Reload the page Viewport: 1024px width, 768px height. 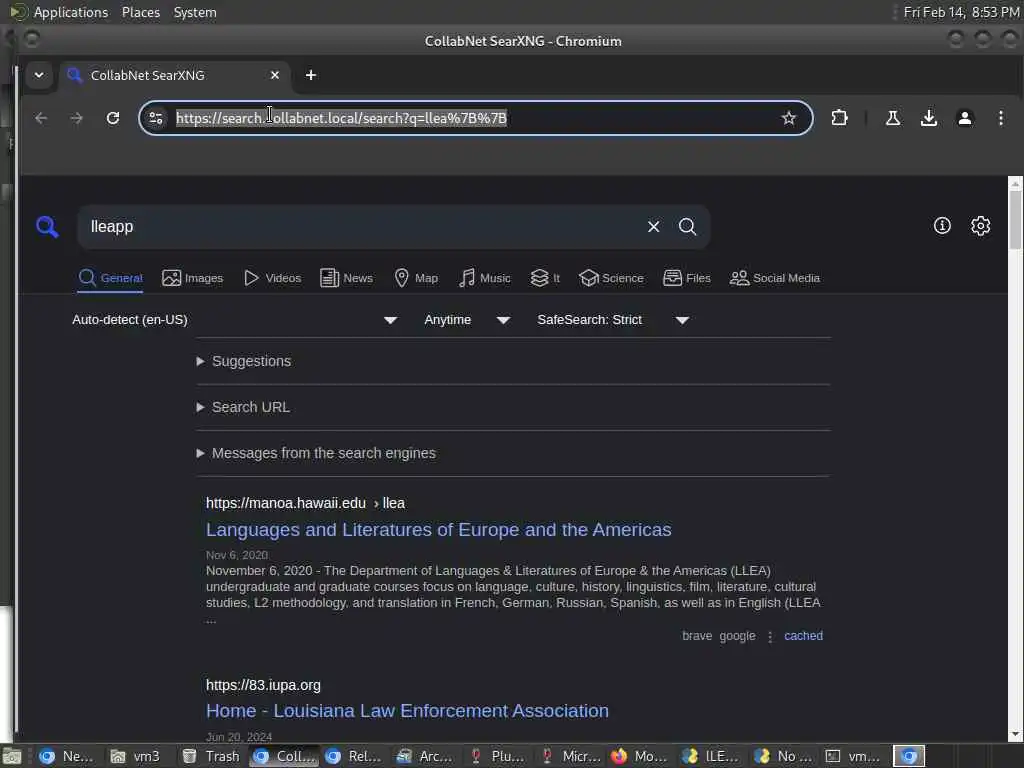[x=113, y=118]
